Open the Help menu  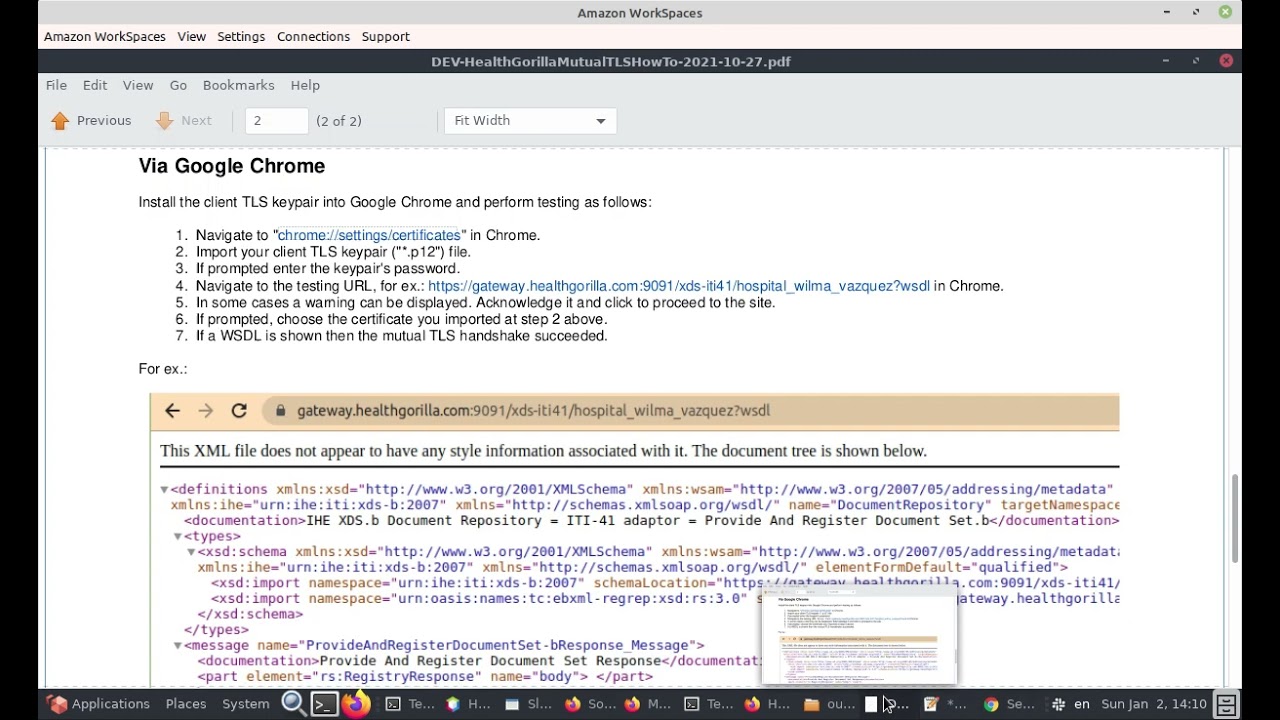[x=305, y=86]
